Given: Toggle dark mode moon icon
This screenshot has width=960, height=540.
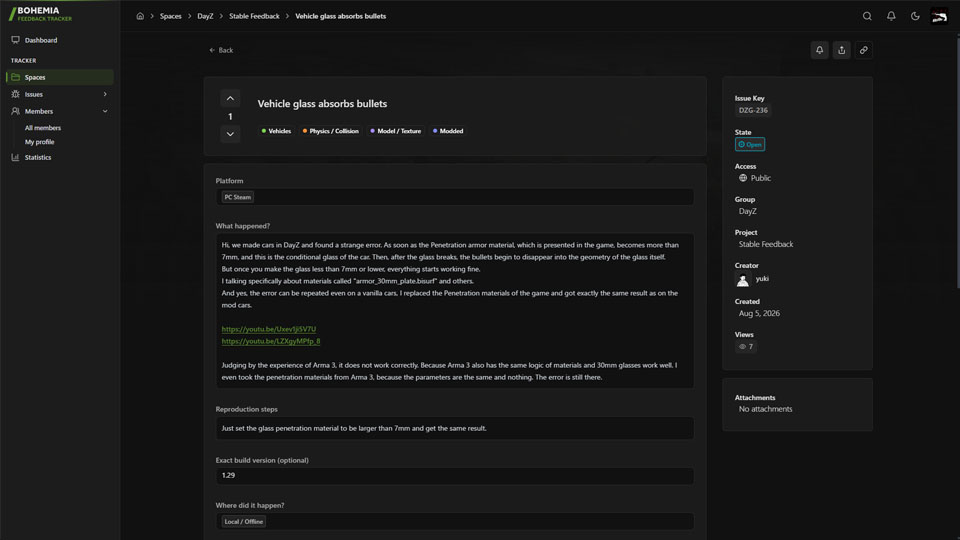Looking at the screenshot, I should pyautogui.click(x=915, y=16).
